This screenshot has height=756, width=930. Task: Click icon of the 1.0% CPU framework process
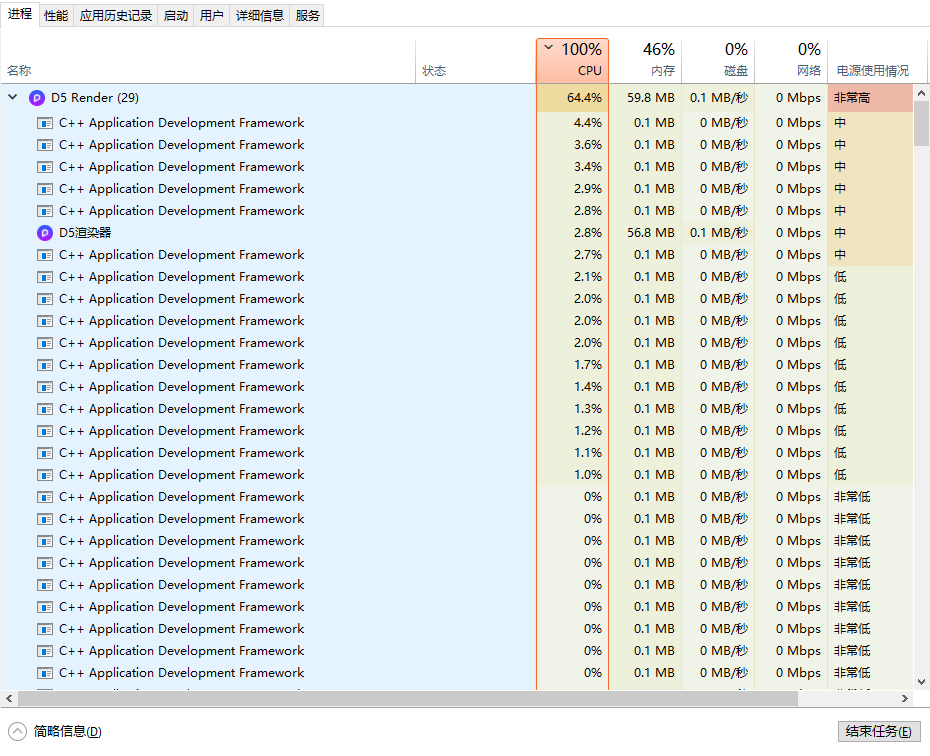tap(44, 475)
